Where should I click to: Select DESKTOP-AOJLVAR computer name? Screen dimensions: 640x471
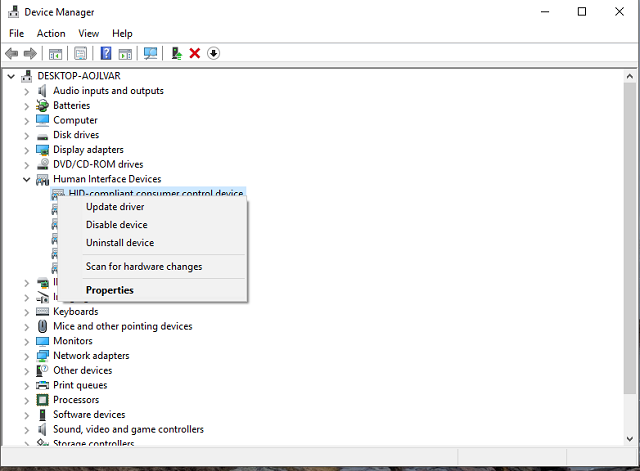(79, 76)
